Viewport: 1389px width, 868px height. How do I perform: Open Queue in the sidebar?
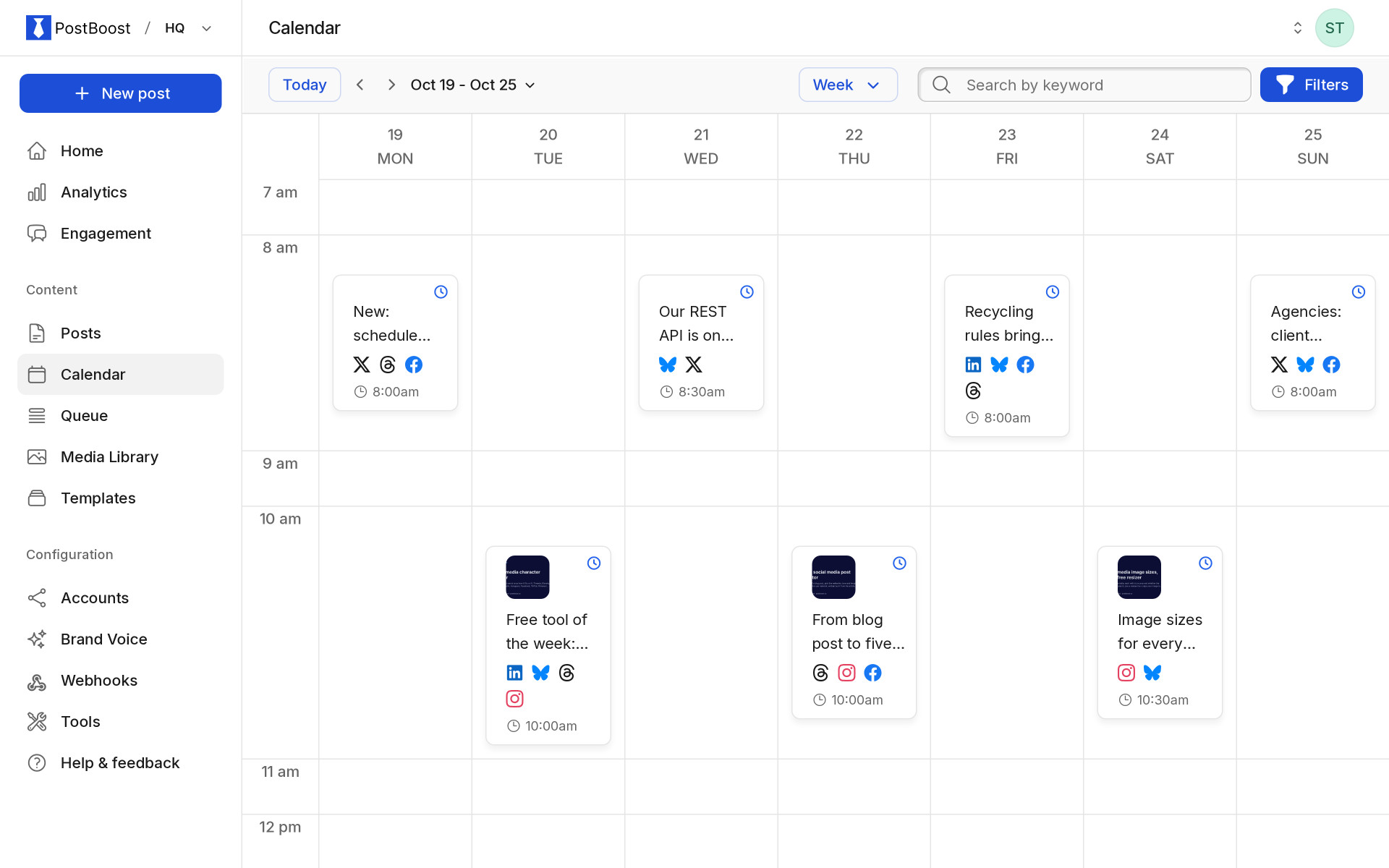pyautogui.click(x=121, y=415)
